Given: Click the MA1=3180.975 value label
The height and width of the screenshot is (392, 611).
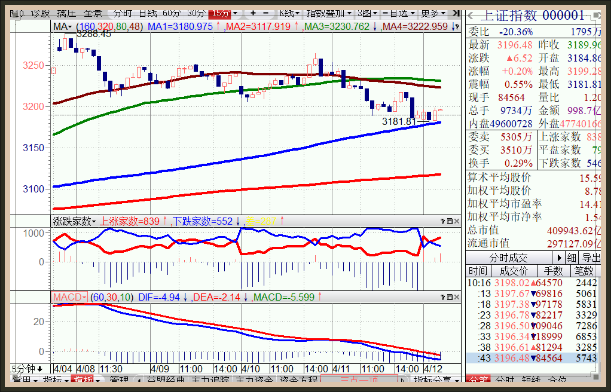Looking at the screenshot, I should pos(180,26).
